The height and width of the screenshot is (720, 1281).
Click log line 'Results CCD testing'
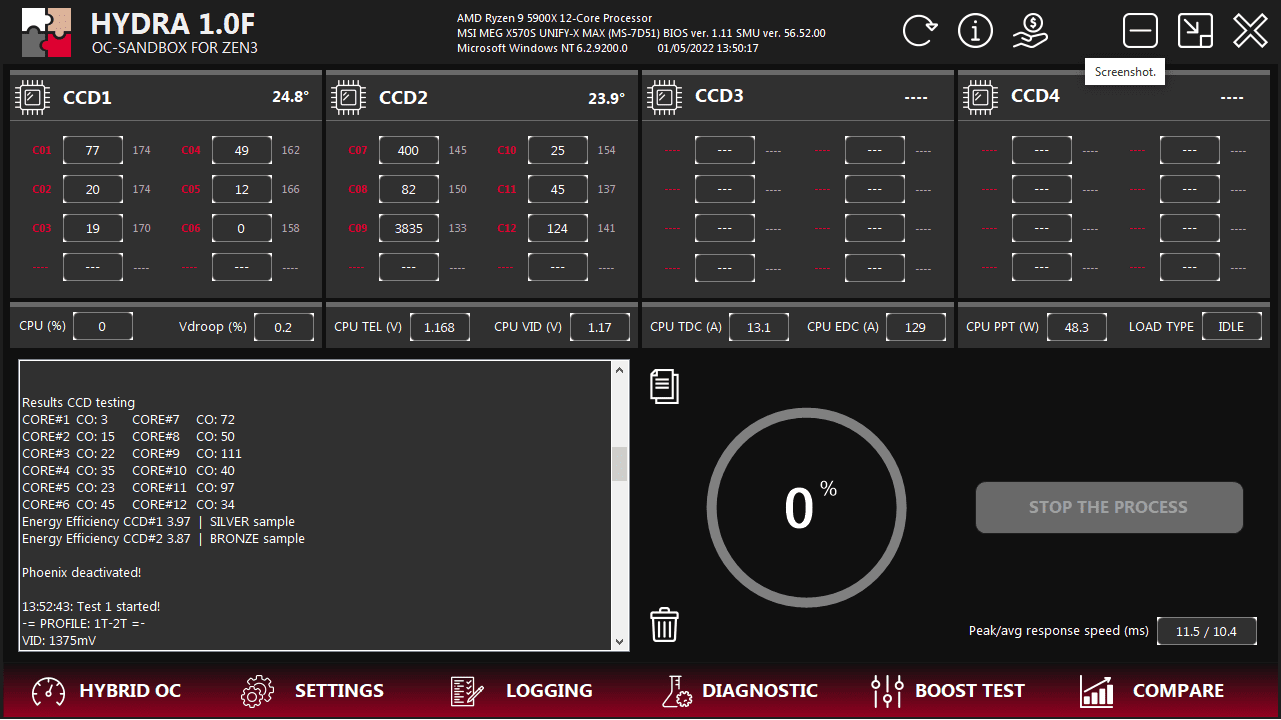(x=79, y=403)
